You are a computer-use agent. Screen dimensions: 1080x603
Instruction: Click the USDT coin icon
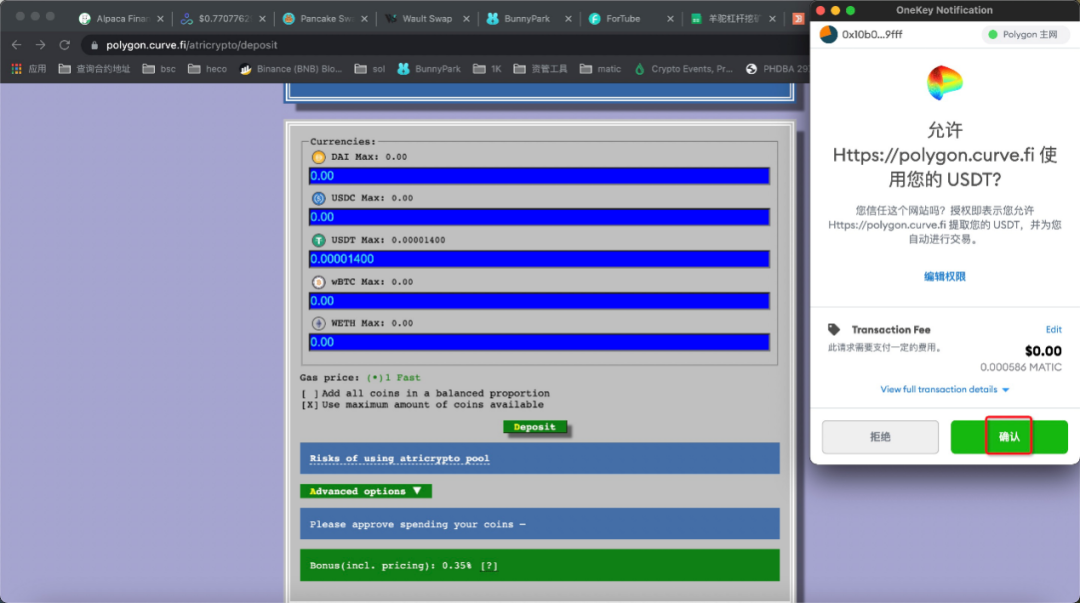pyautogui.click(x=319, y=240)
